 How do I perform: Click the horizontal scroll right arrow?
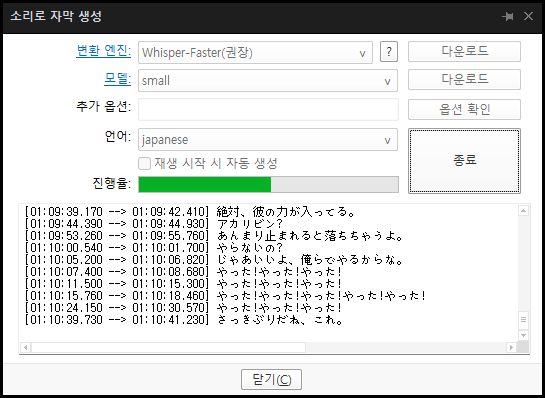(x=511, y=347)
